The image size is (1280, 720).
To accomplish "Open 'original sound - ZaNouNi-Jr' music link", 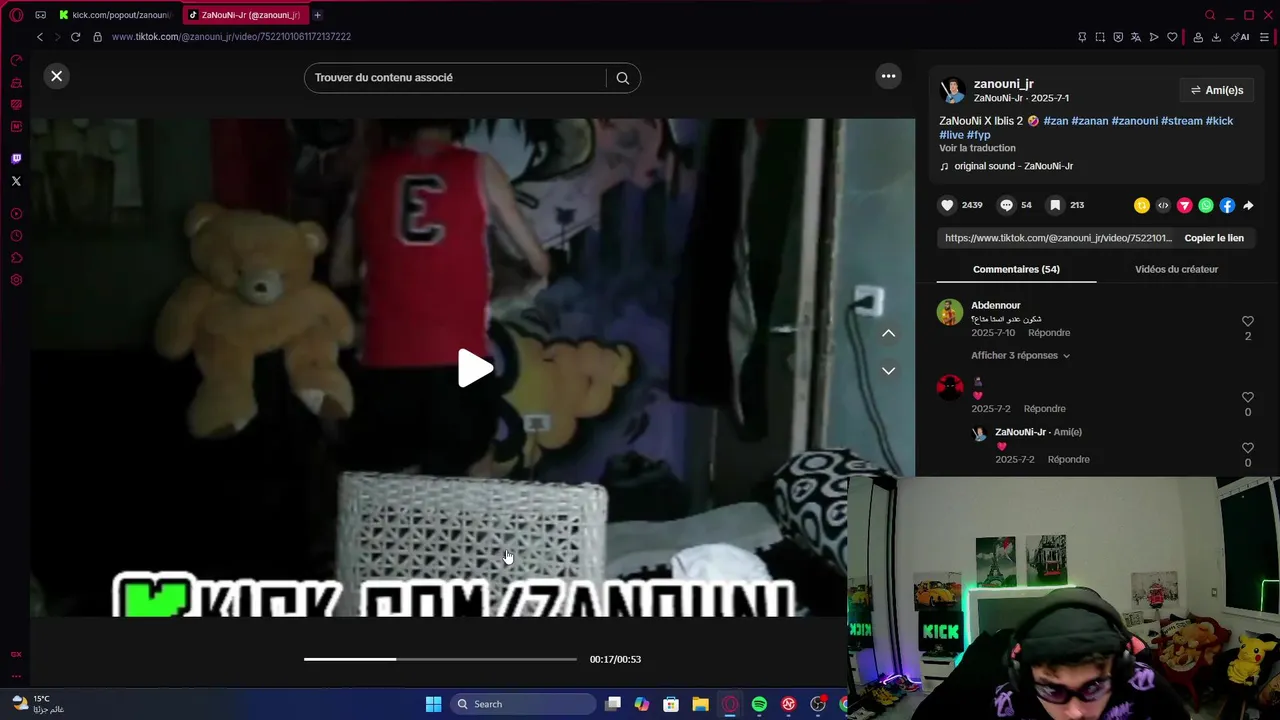I will 1013,166.
